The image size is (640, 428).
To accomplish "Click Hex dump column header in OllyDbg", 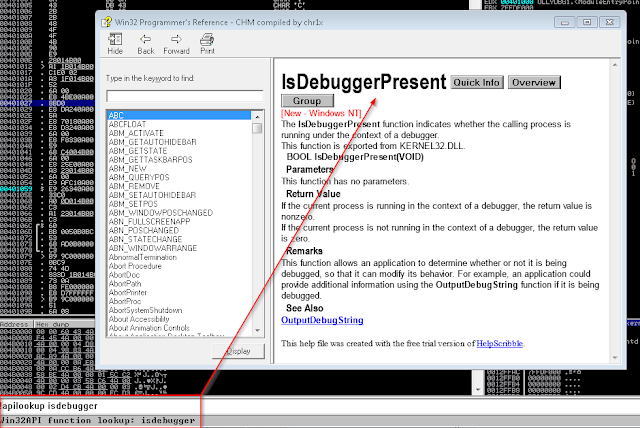I will pyautogui.click(x=63, y=324).
